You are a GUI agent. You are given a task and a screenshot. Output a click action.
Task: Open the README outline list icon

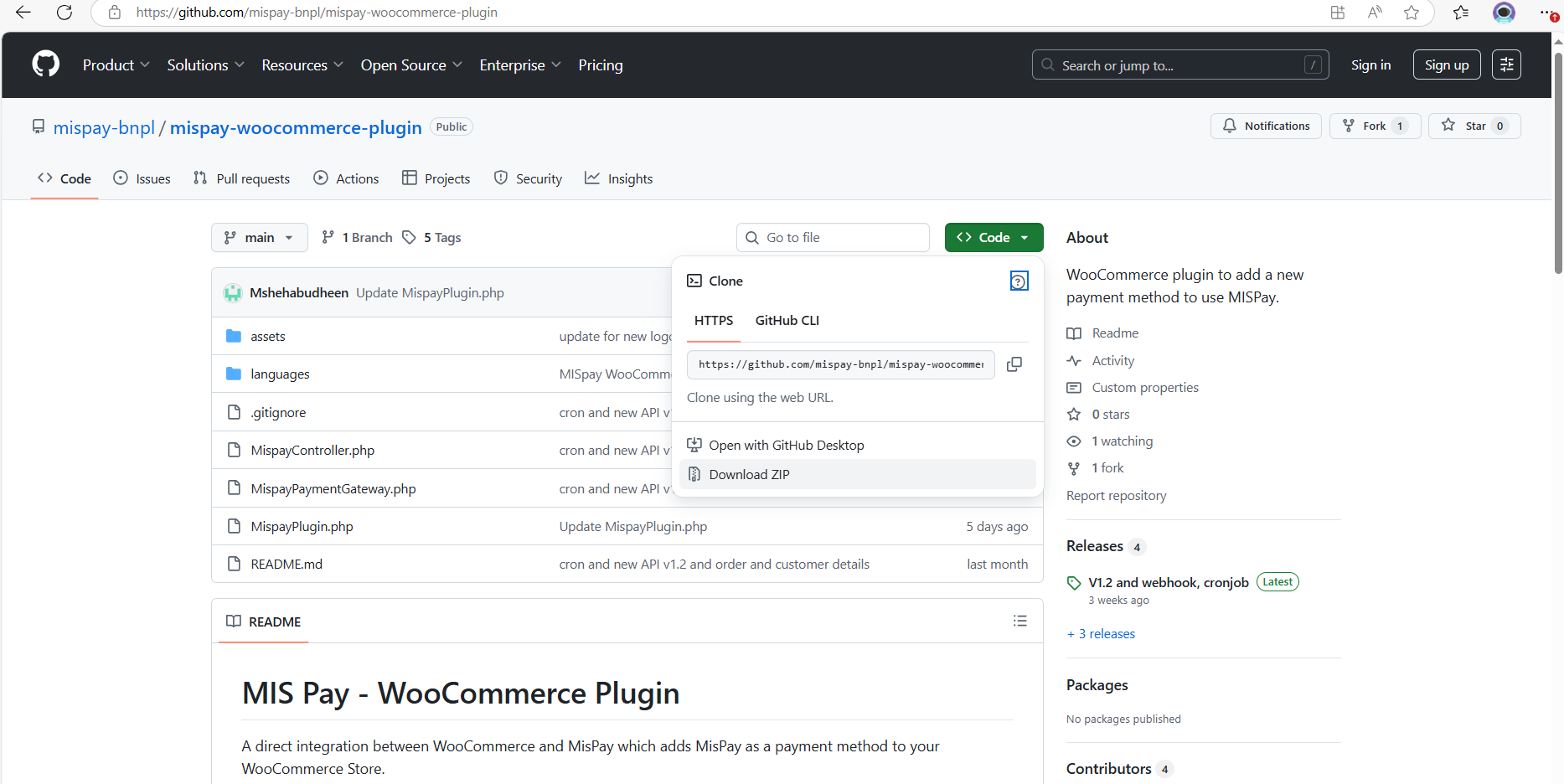point(1019,621)
